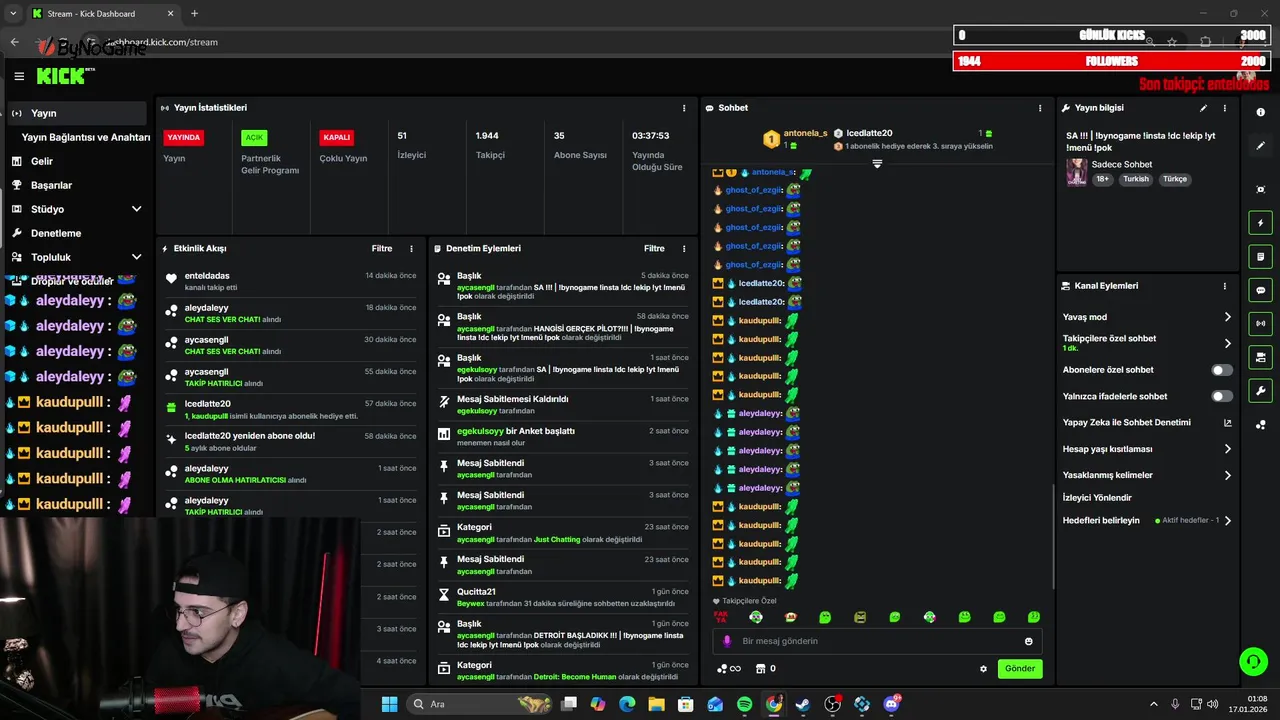Viewport: 1280px width, 720px height.
Task: Click the chat panel vertical scrollbar
Action: point(1053,537)
